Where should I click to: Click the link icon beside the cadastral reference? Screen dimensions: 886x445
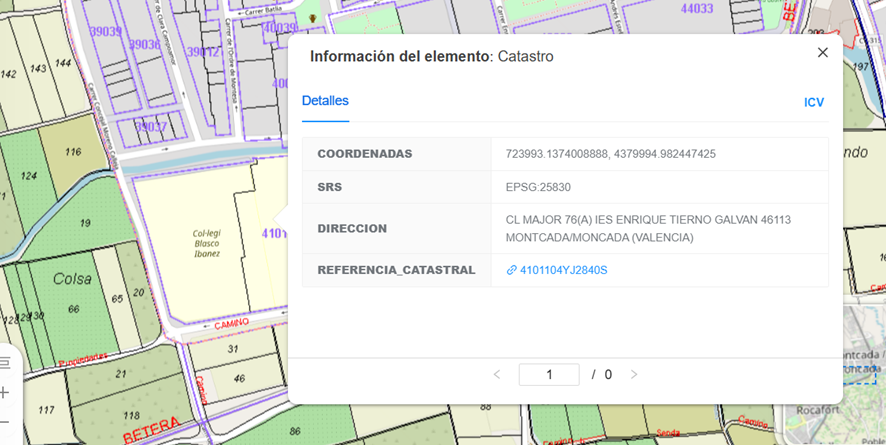pyautogui.click(x=511, y=270)
